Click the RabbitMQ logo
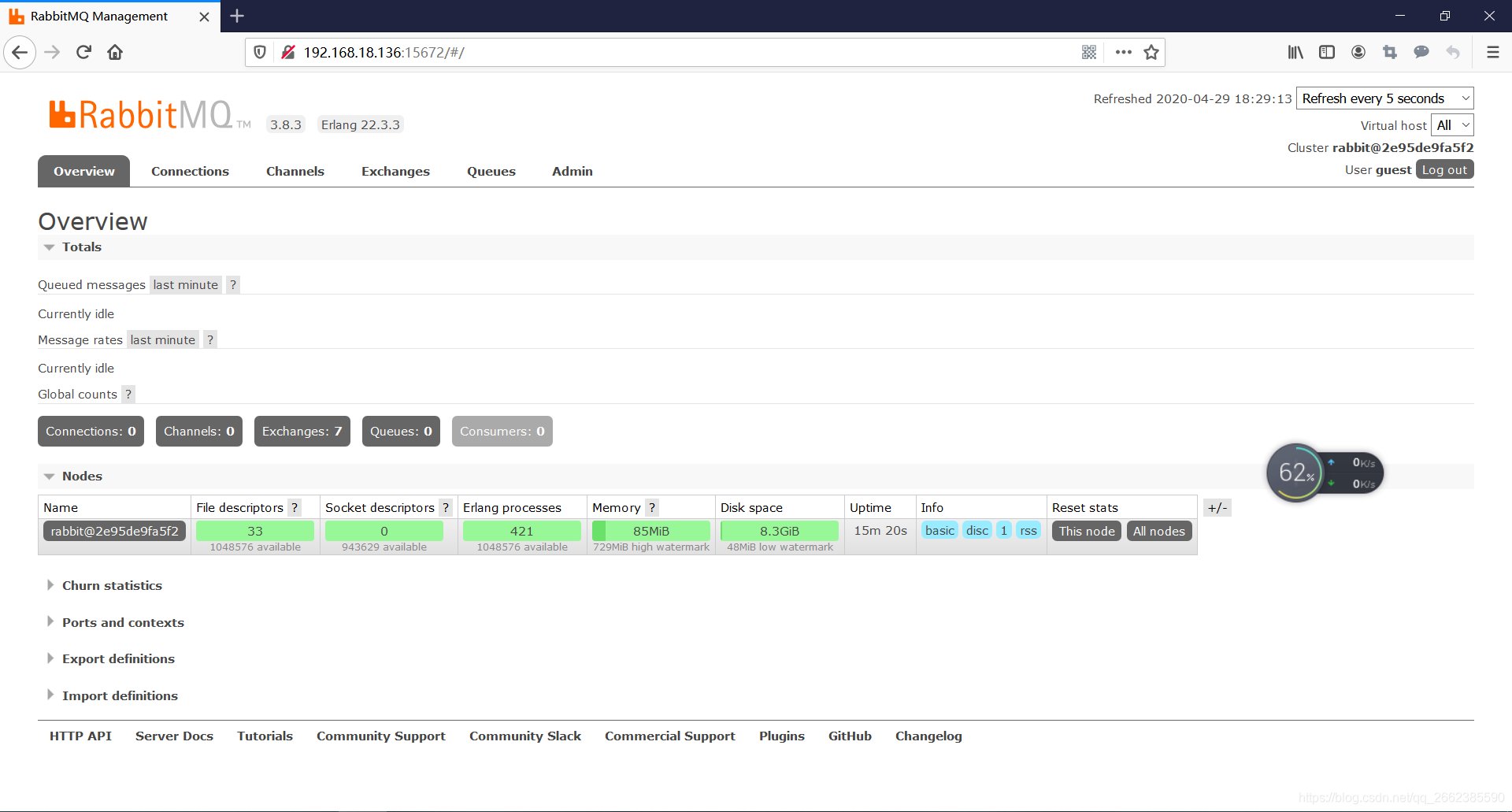Image resolution: width=1512 pixels, height=812 pixels. click(150, 115)
